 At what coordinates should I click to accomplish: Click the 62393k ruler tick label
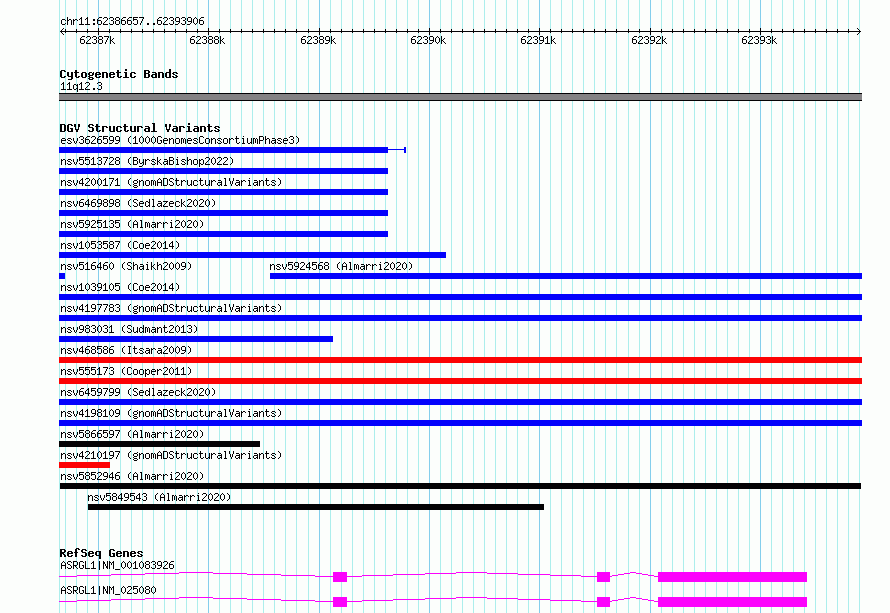pyautogui.click(x=759, y=40)
